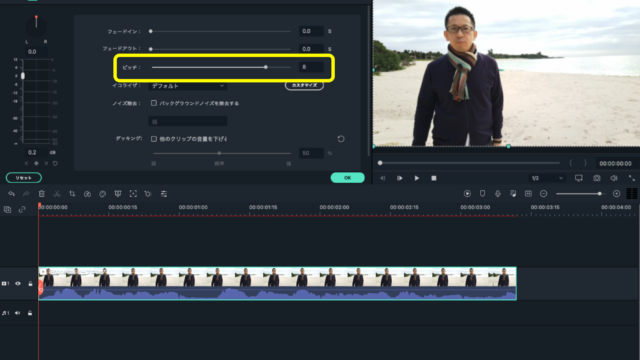Click the keyframing toolbar icon

click(x=148, y=194)
